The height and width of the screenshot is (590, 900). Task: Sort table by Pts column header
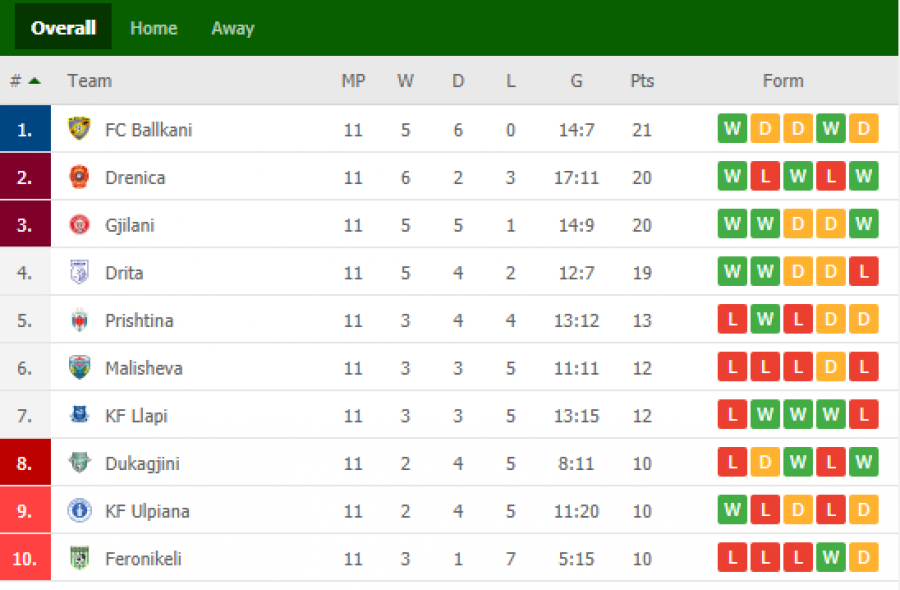pos(642,81)
